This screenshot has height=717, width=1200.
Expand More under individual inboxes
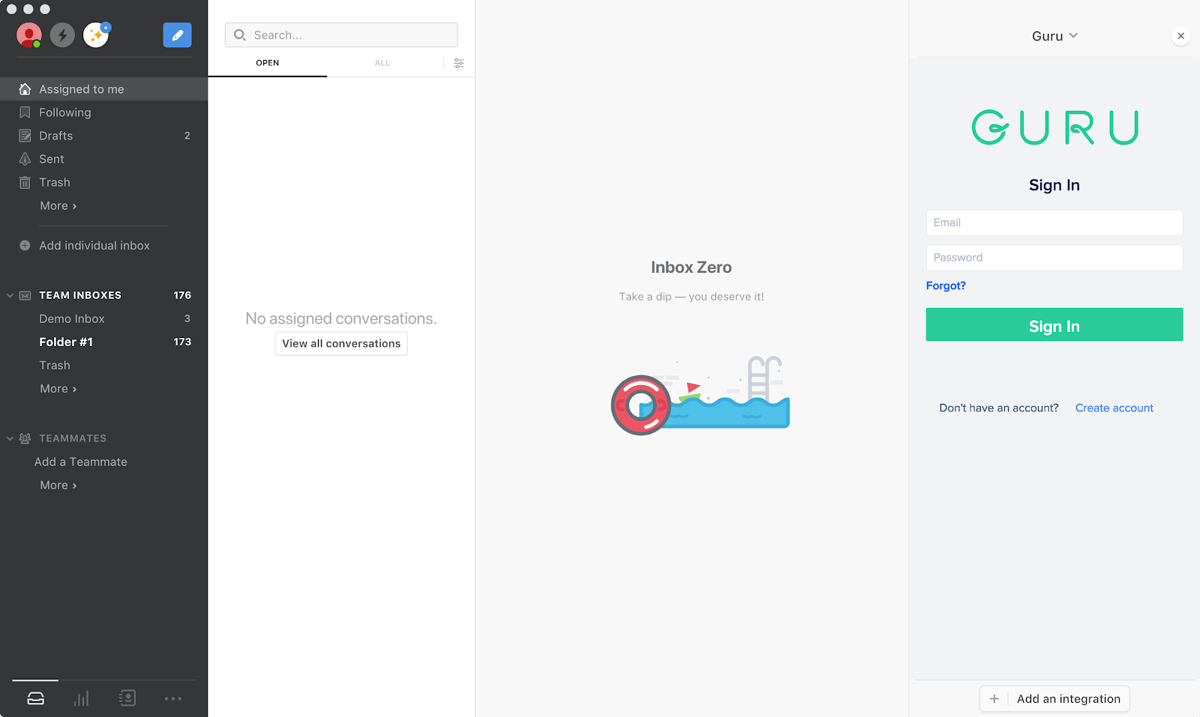(x=57, y=205)
